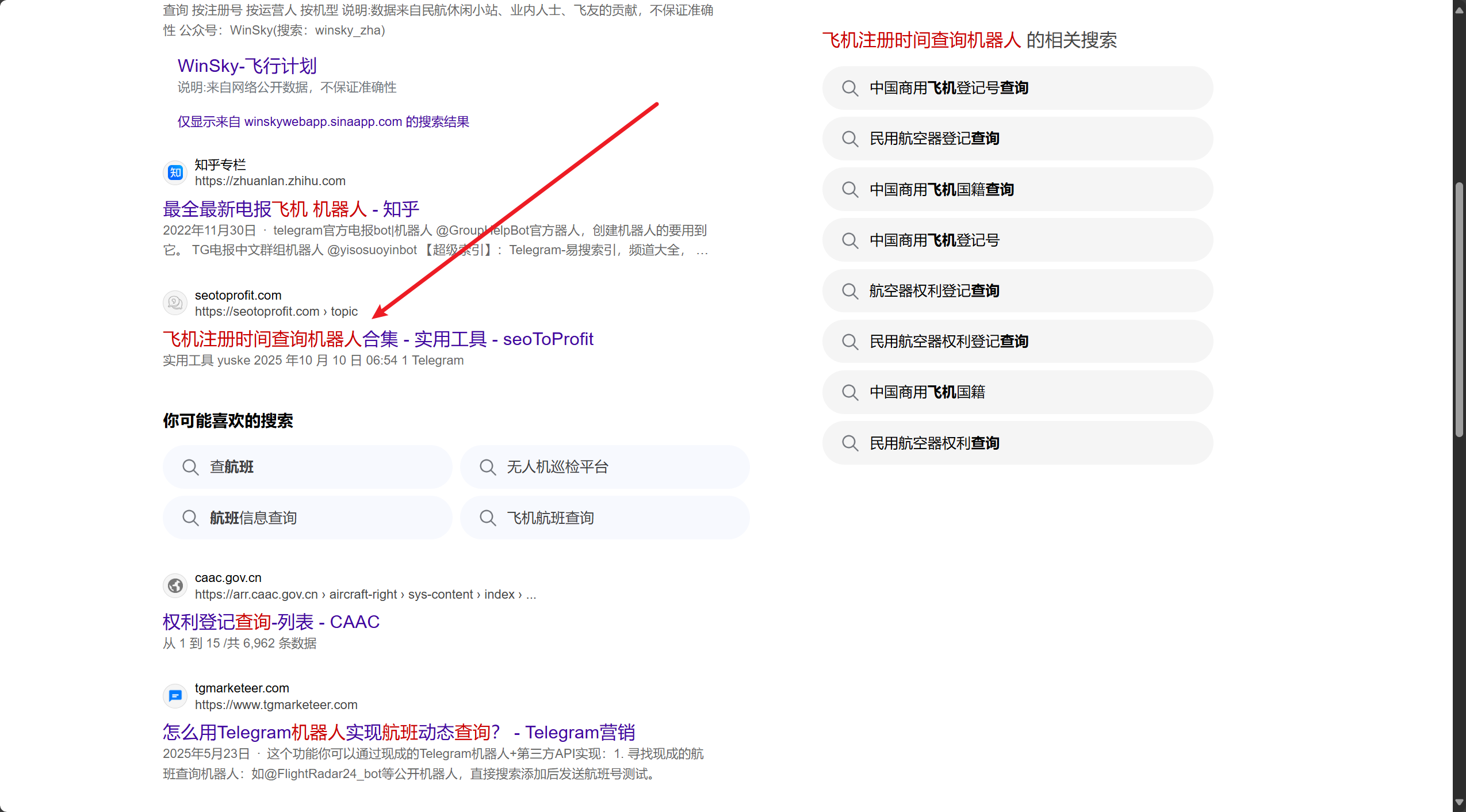
Task: Click the scrollbar up arrow
Action: [x=1459, y=10]
